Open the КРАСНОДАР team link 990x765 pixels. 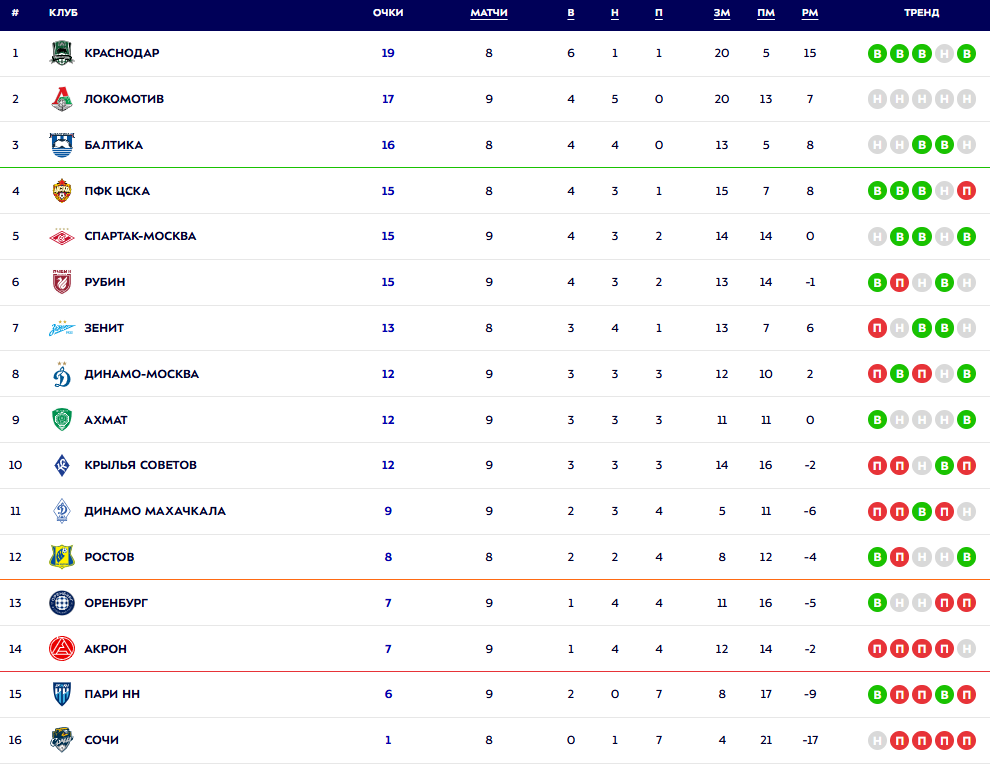pyautogui.click(x=122, y=53)
